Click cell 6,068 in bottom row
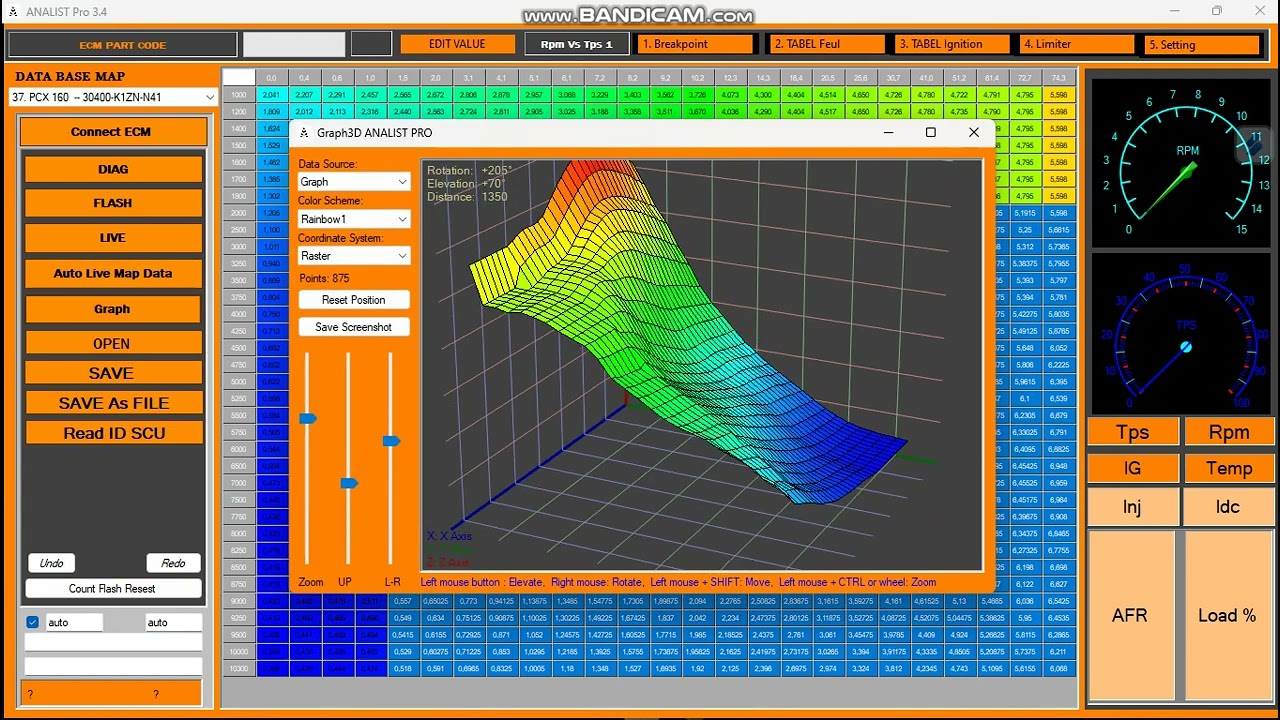Image resolution: width=1280 pixels, height=720 pixels. pos(1059,669)
